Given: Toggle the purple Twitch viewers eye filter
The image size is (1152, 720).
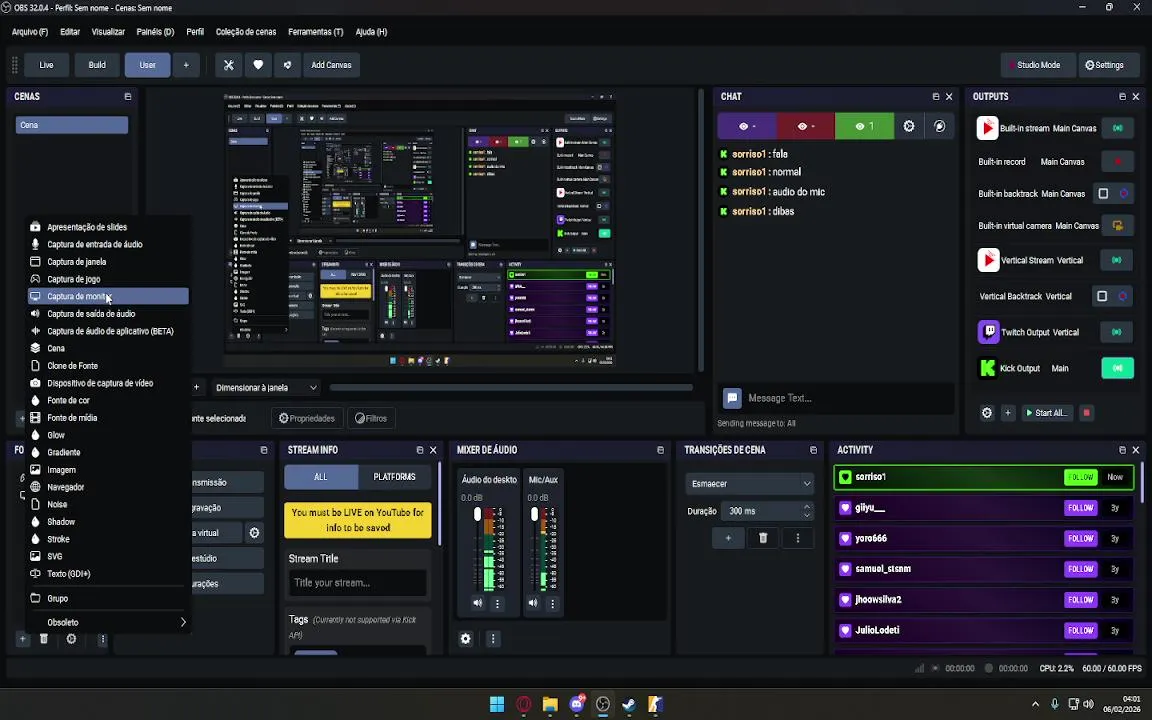Looking at the screenshot, I should click(746, 126).
